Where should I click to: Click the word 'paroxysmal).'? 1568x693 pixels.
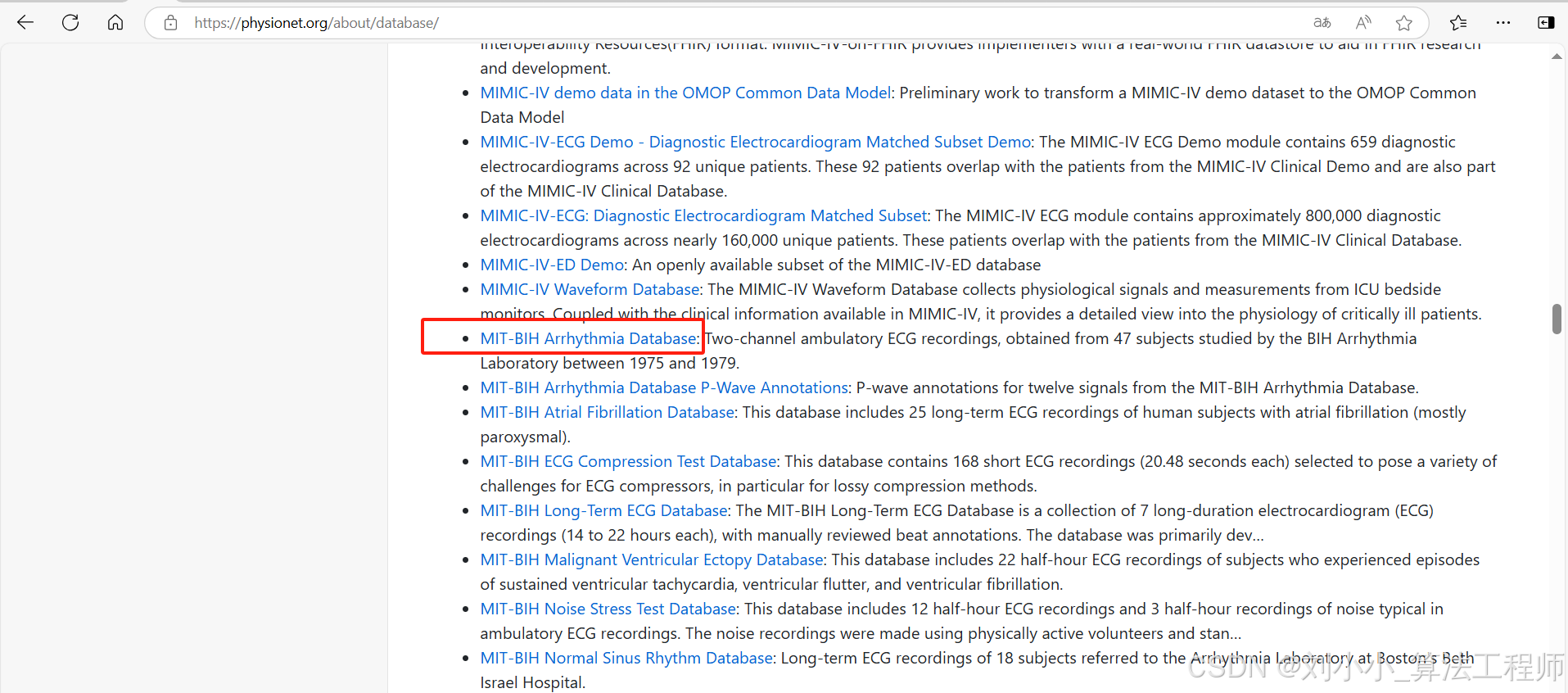(525, 437)
